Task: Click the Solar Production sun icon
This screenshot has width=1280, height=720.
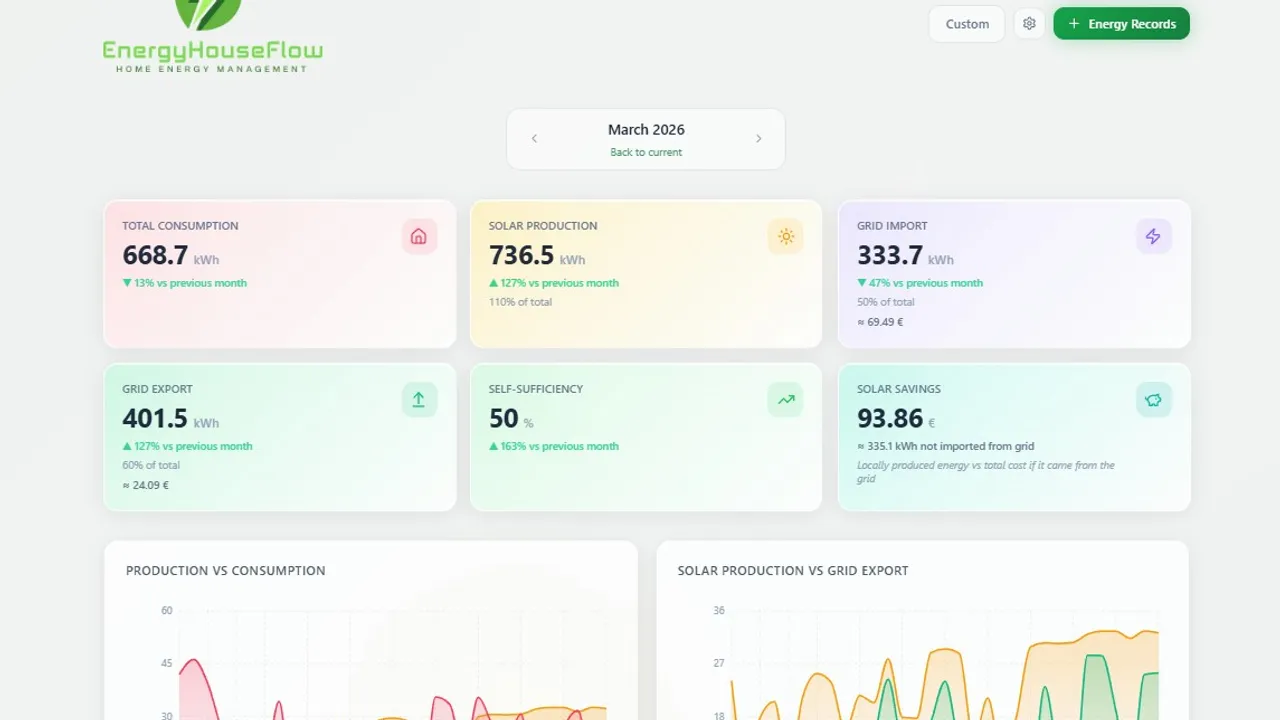Action: pos(786,237)
